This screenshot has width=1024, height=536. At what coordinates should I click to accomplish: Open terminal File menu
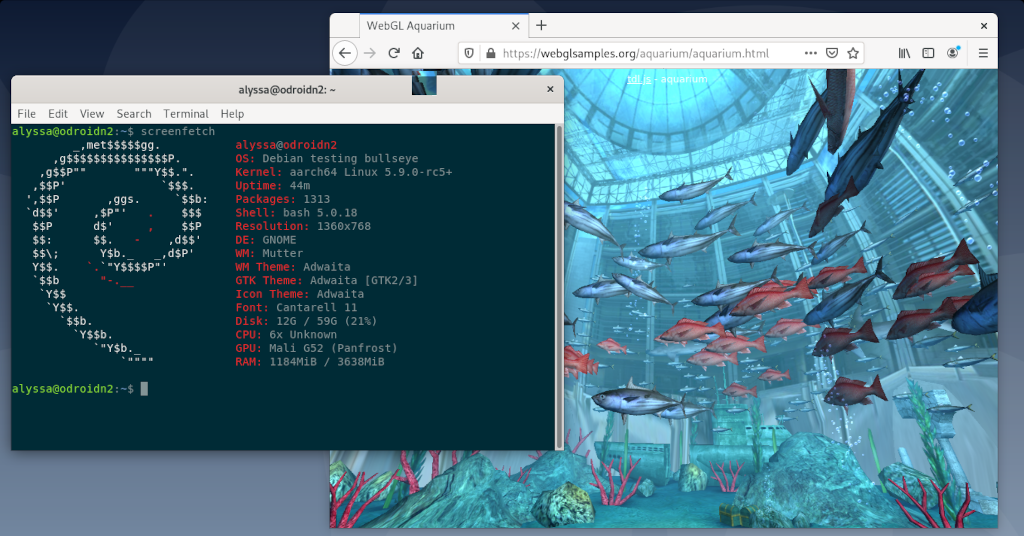27,114
